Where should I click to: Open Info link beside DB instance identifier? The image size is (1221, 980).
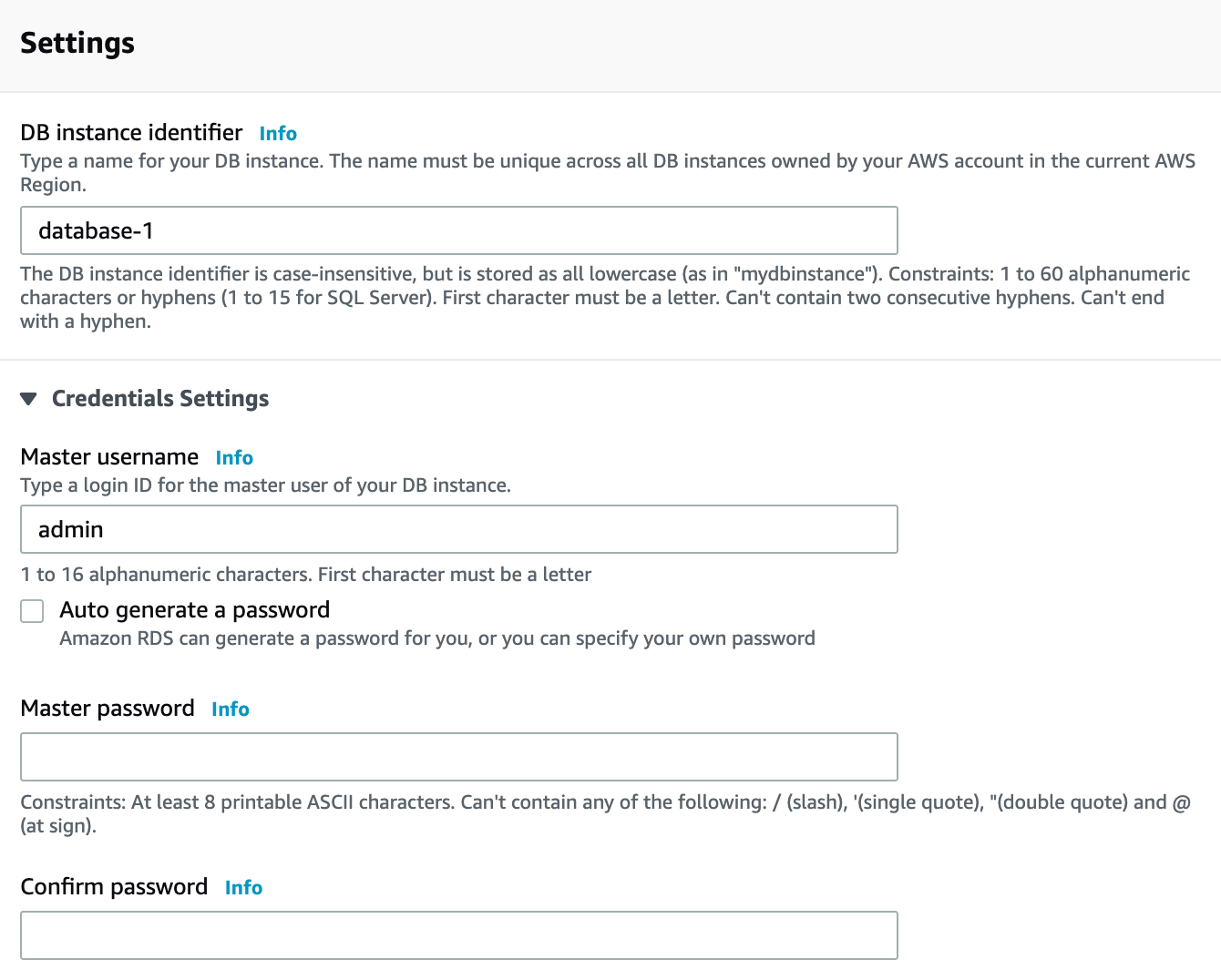[278, 134]
